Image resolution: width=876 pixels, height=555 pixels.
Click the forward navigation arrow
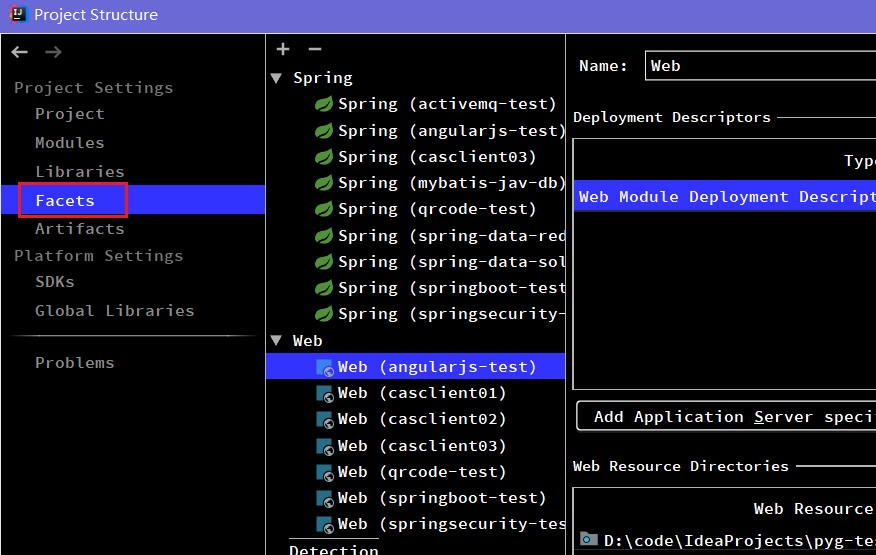(54, 52)
